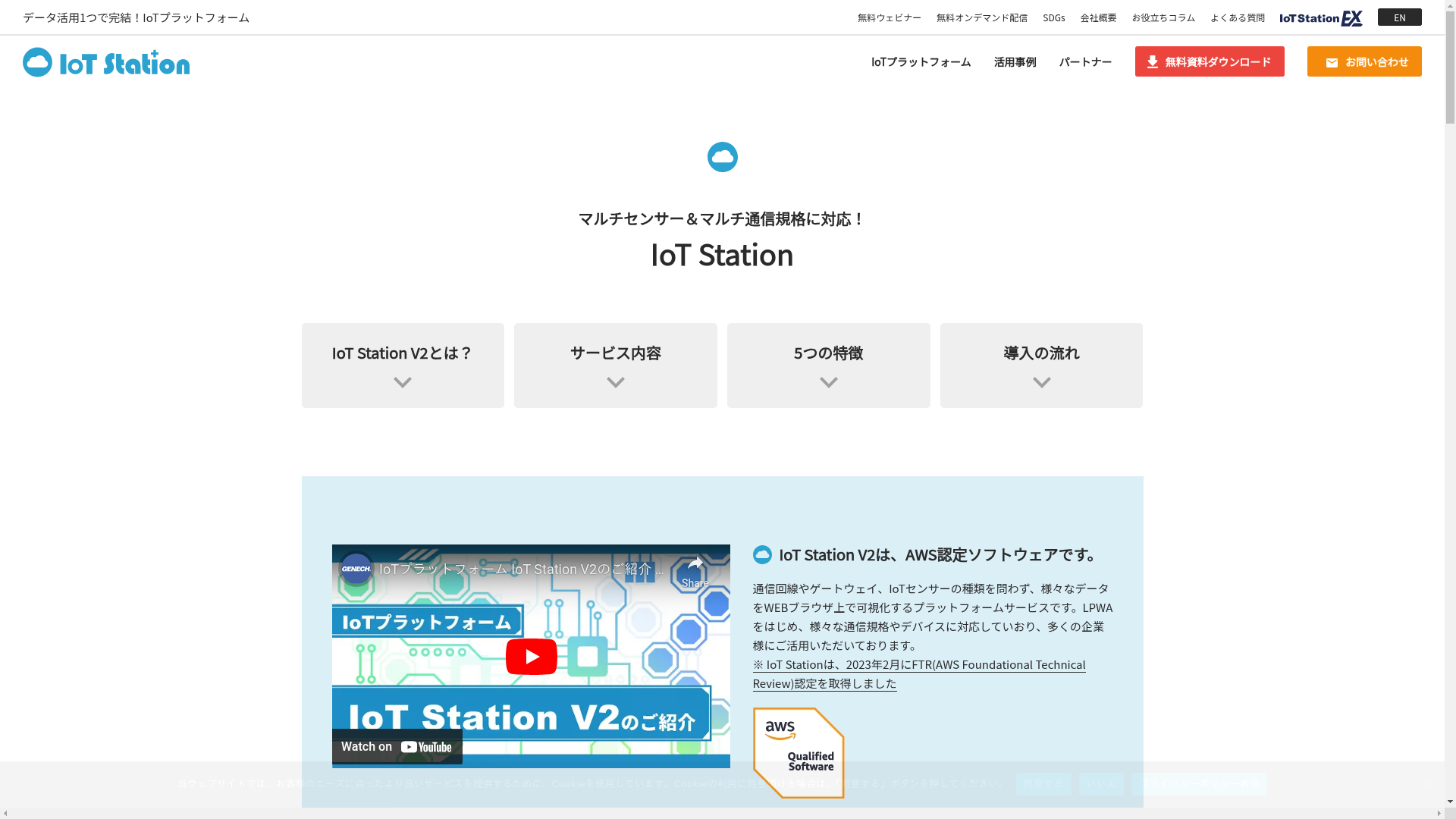
Task: Open the パートナー menu item
Action: [1085, 61]
